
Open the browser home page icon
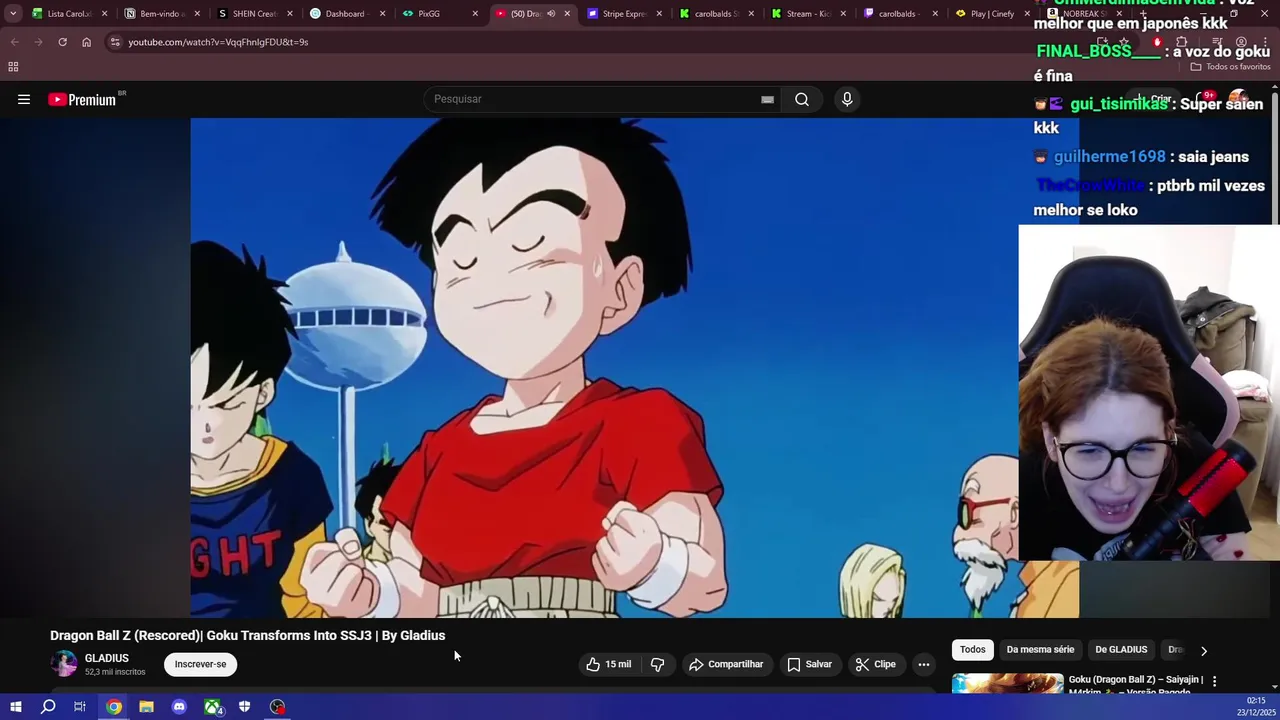86,42
